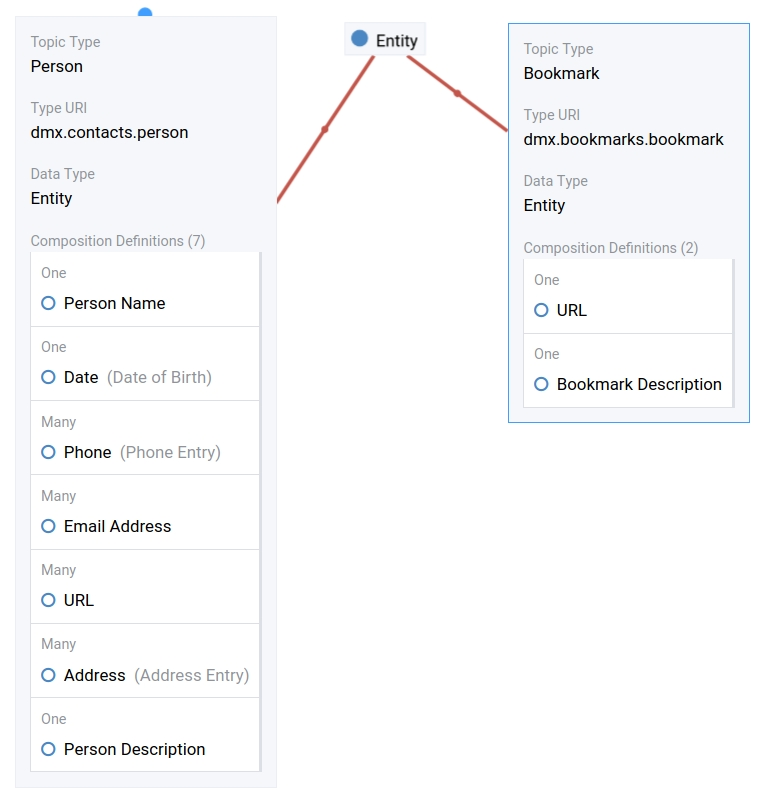The image size is (767, 805).
Task: Click the Person Description circle icon
Action: pos(48,749)
